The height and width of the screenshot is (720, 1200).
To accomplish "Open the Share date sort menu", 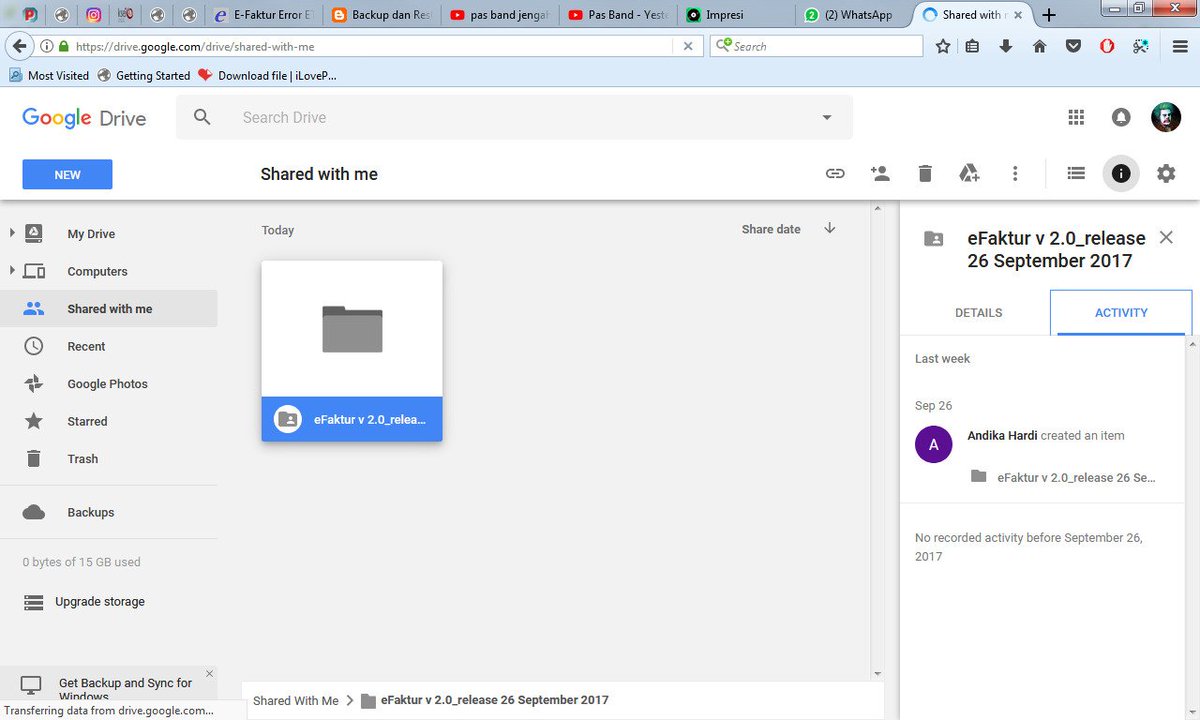I will tap(771, 229).
